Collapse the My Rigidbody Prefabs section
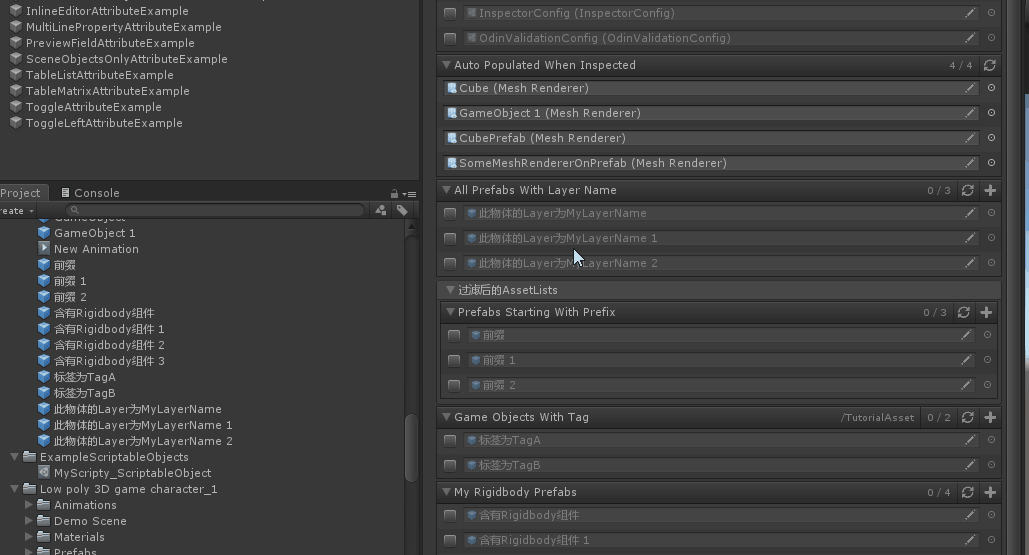The width and height of the screenshot is (1029, 555). [x=446, y=492]
